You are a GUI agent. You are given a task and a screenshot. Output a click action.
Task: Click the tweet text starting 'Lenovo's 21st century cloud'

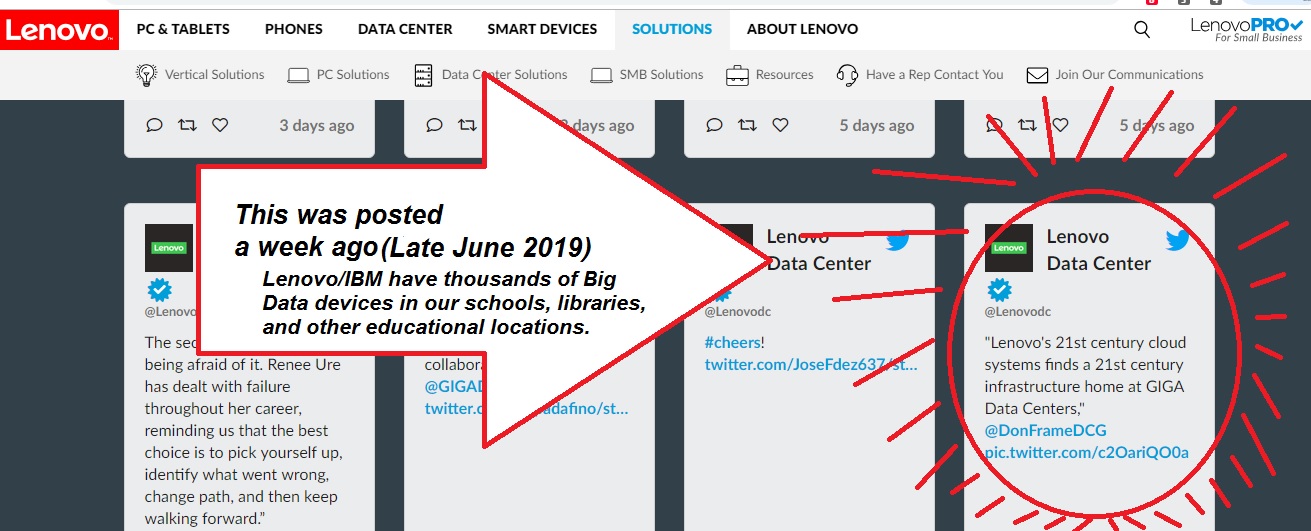tap(1085, 376)
